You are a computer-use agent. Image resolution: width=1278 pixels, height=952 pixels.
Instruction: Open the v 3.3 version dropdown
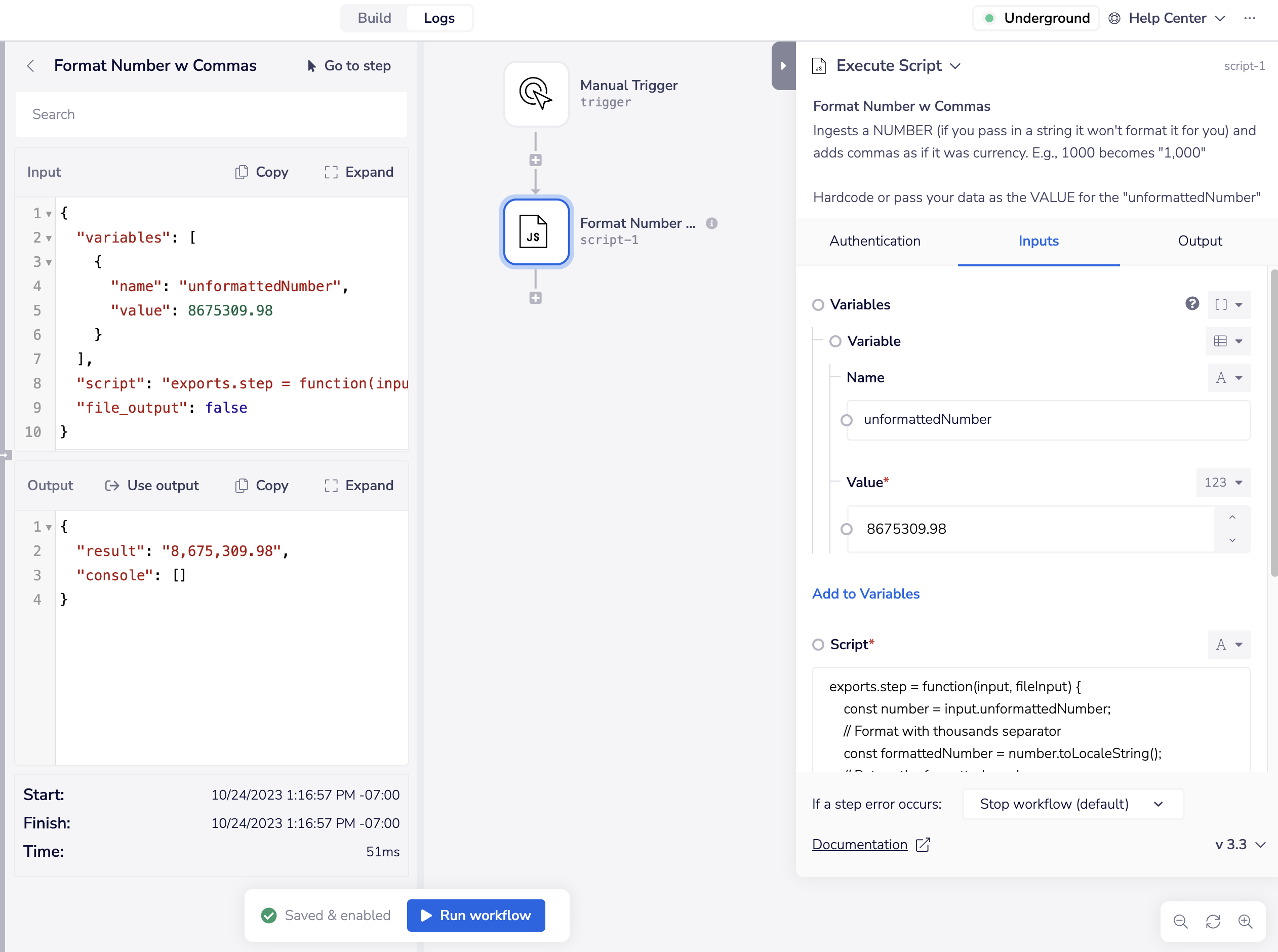coord(1240,845)
